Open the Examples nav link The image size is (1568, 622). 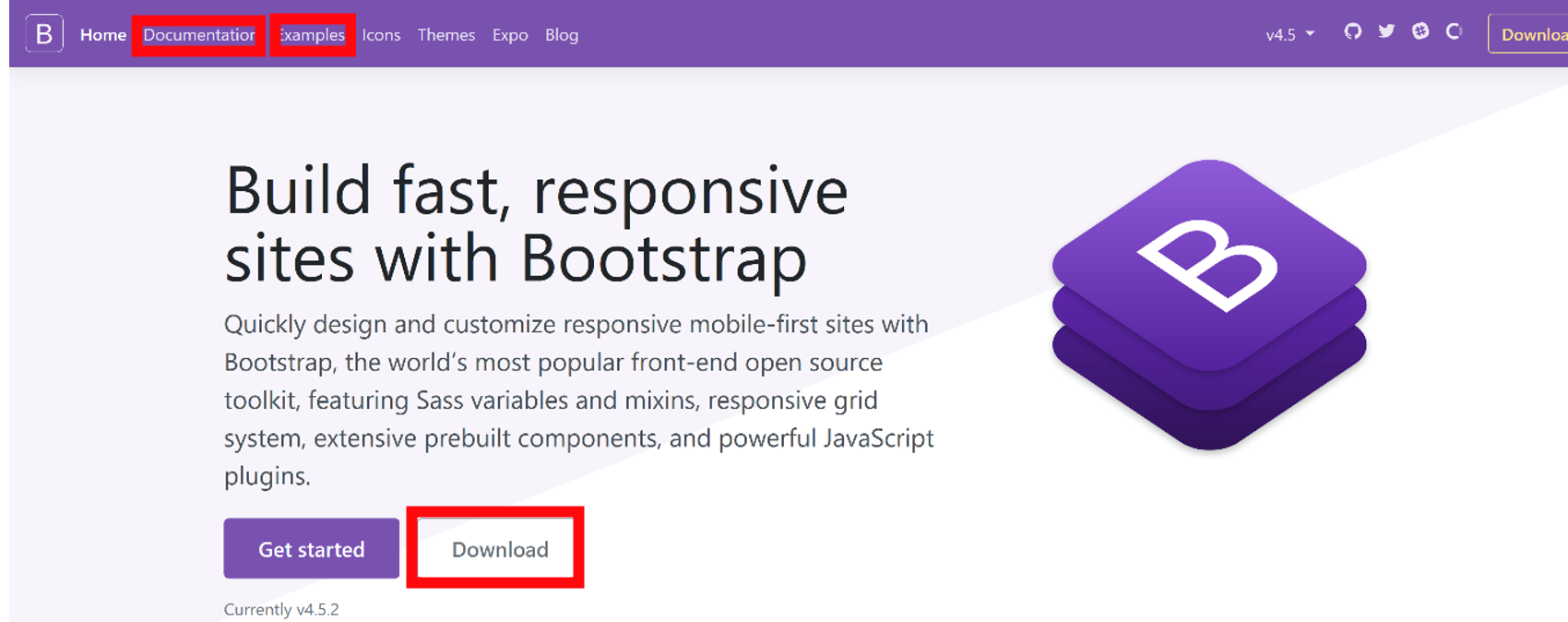click(312, 35)
